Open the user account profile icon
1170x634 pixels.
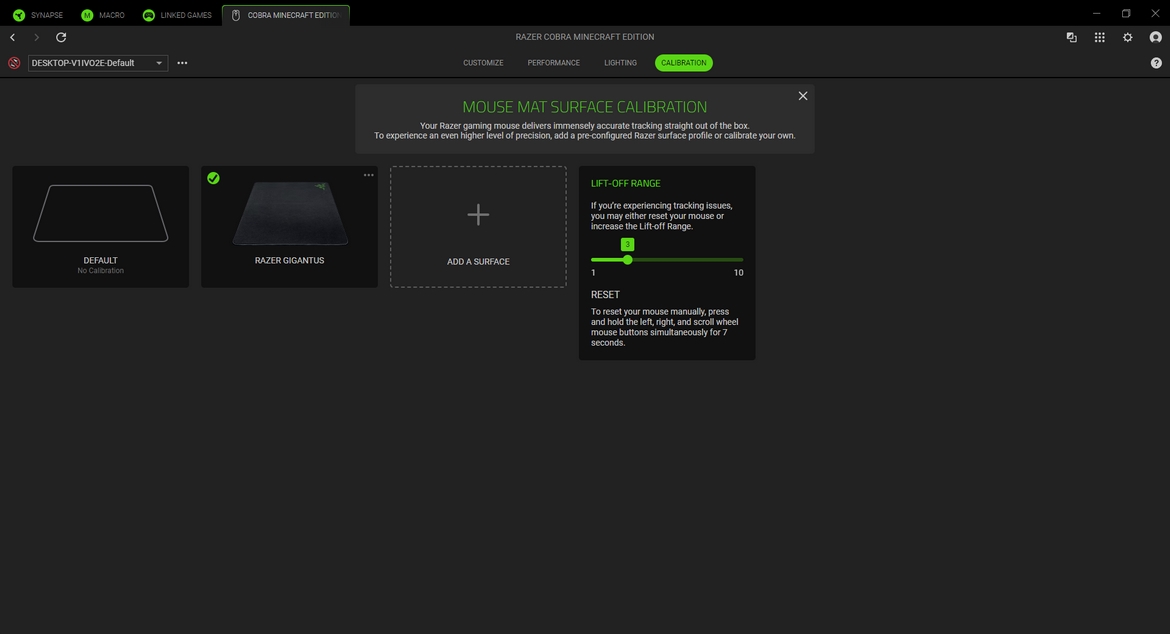1156,37
